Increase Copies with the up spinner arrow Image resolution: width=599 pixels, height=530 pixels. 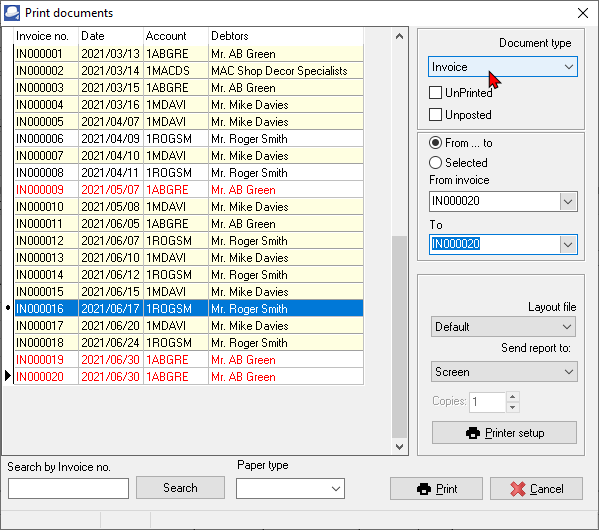[x=513, y=397]
